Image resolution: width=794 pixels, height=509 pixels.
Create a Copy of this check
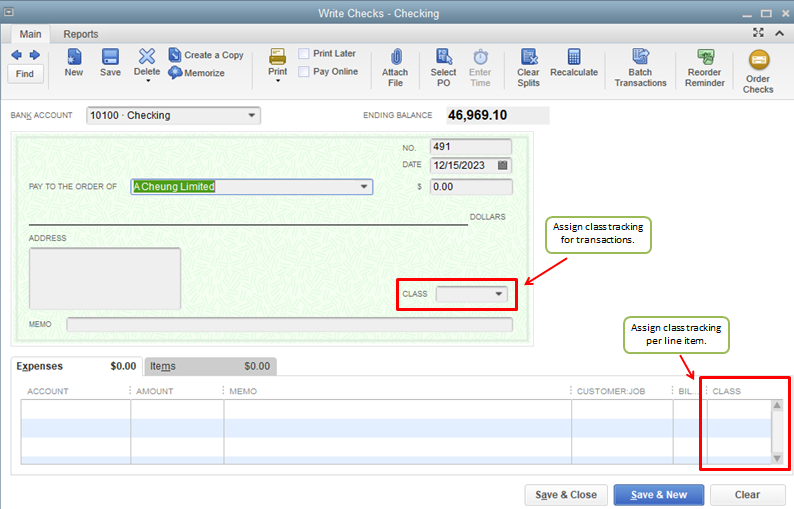pos(206,55)
